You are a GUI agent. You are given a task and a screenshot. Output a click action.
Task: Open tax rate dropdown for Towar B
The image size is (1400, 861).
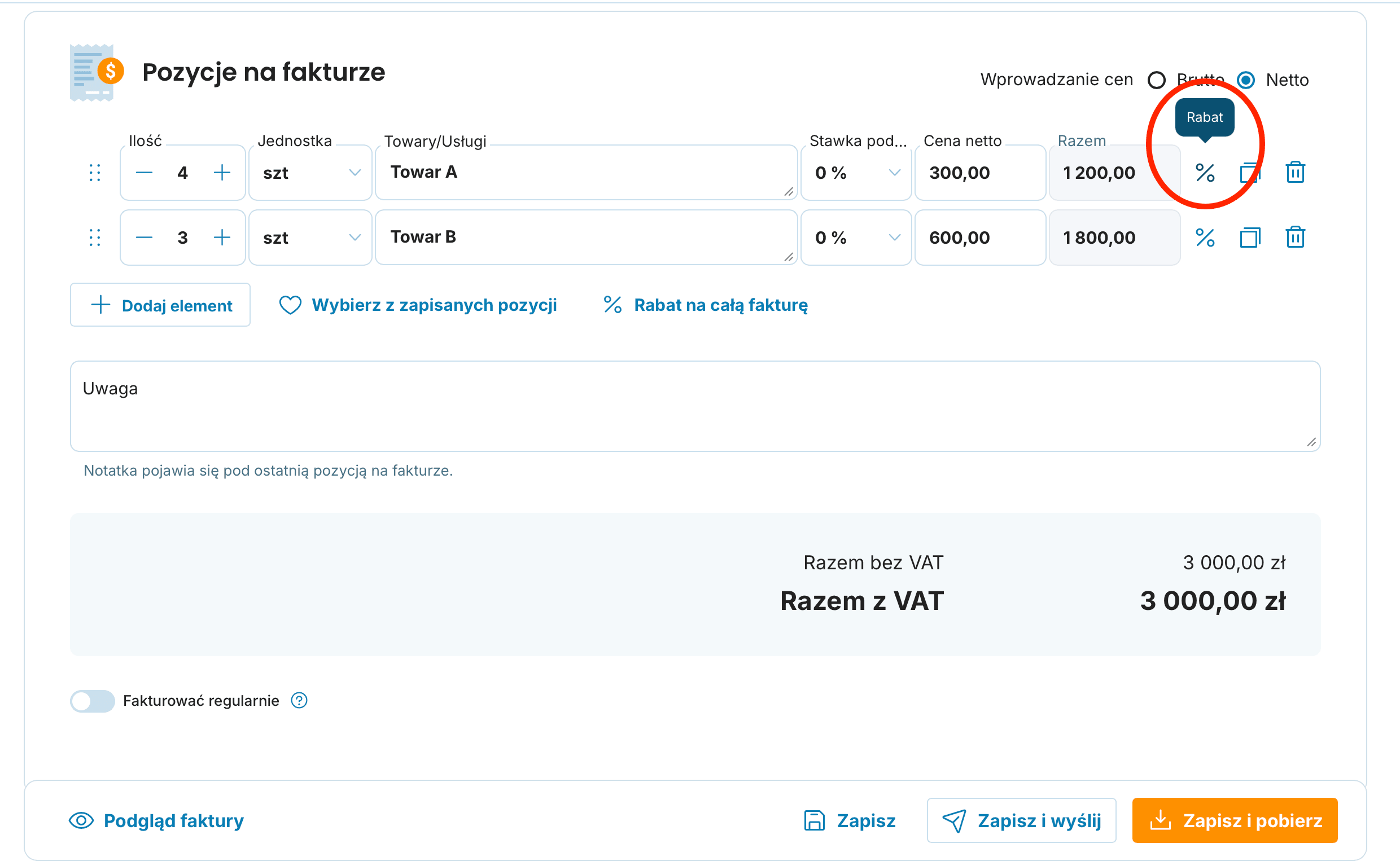tap(856, 238)
